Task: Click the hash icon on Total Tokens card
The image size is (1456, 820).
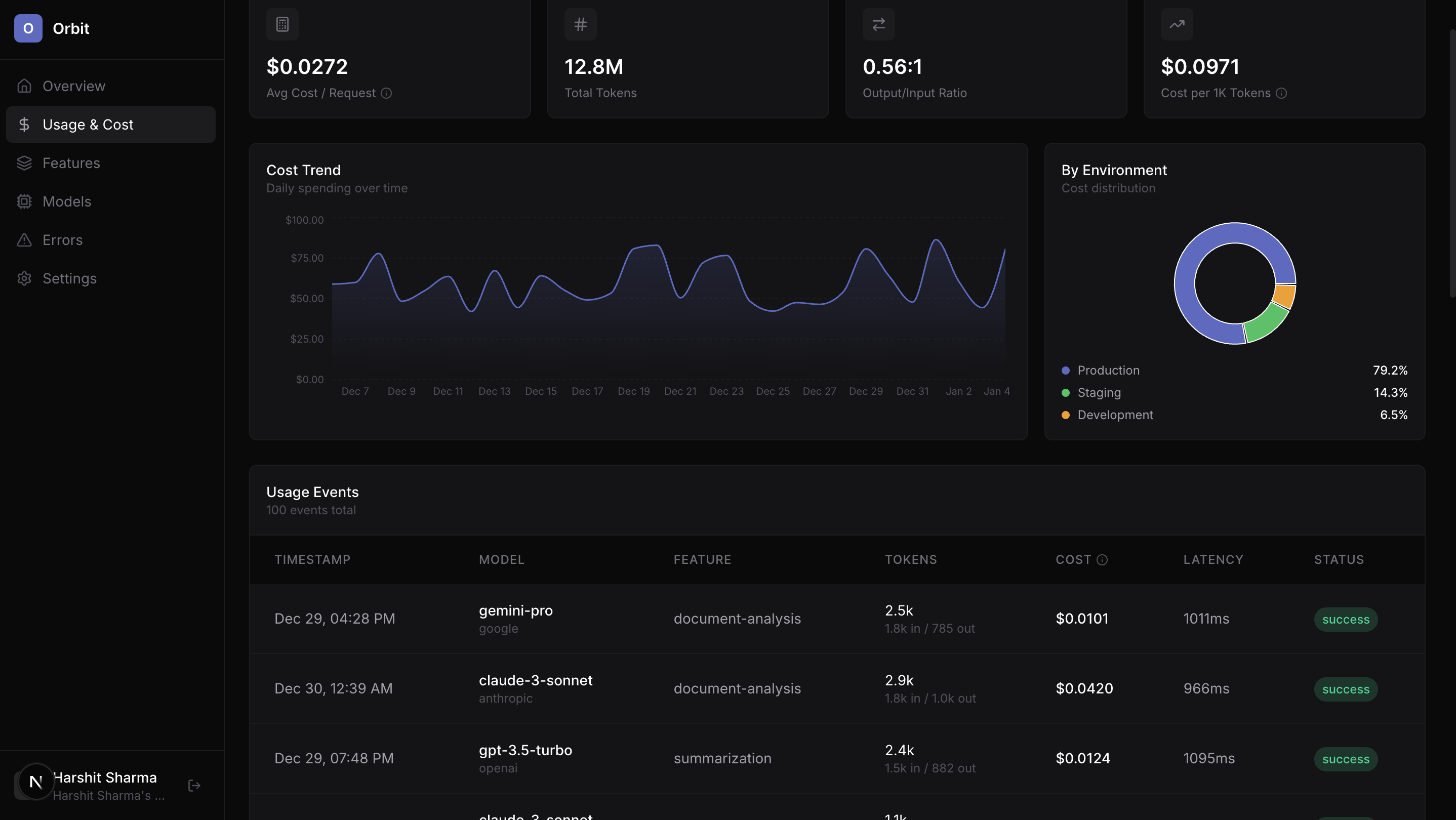Action: pyautogui.click(x=580, y=24)
